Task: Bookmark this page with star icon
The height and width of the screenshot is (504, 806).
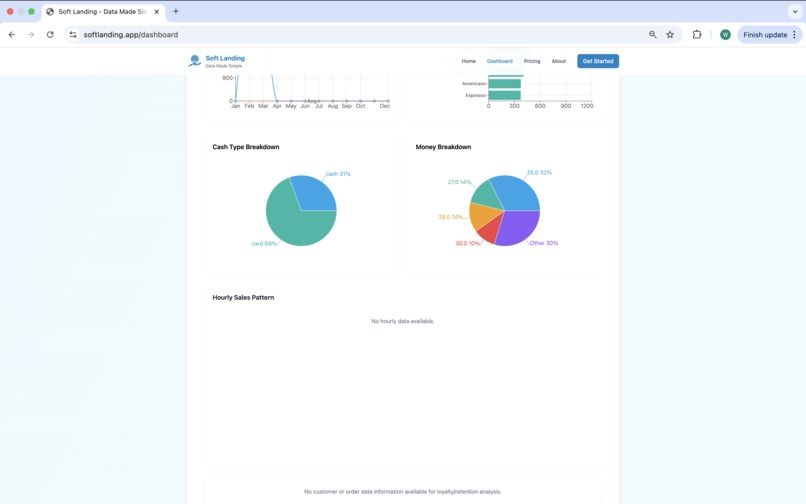Action: (670, 34)
